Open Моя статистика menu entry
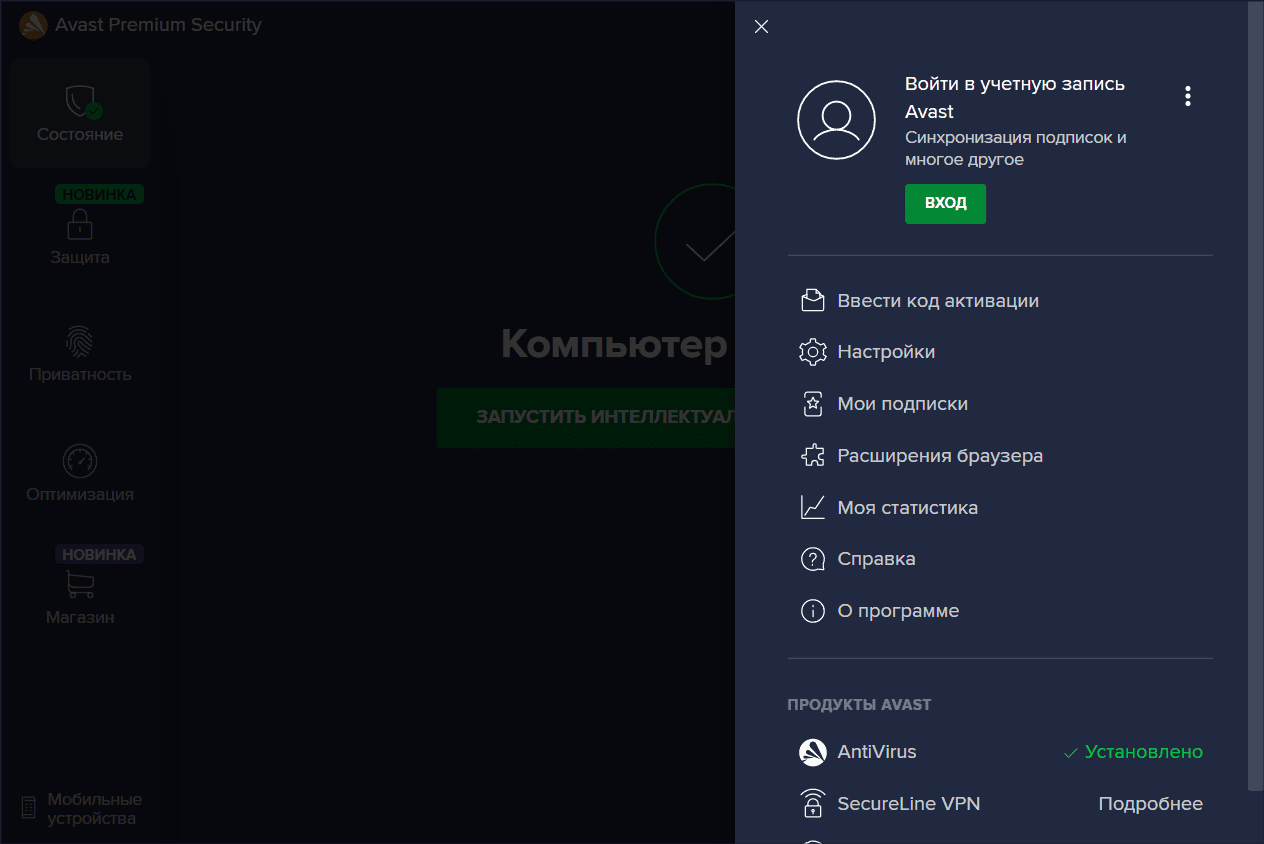The width and height of the screenshot is (1264, 844). [907, 508]
